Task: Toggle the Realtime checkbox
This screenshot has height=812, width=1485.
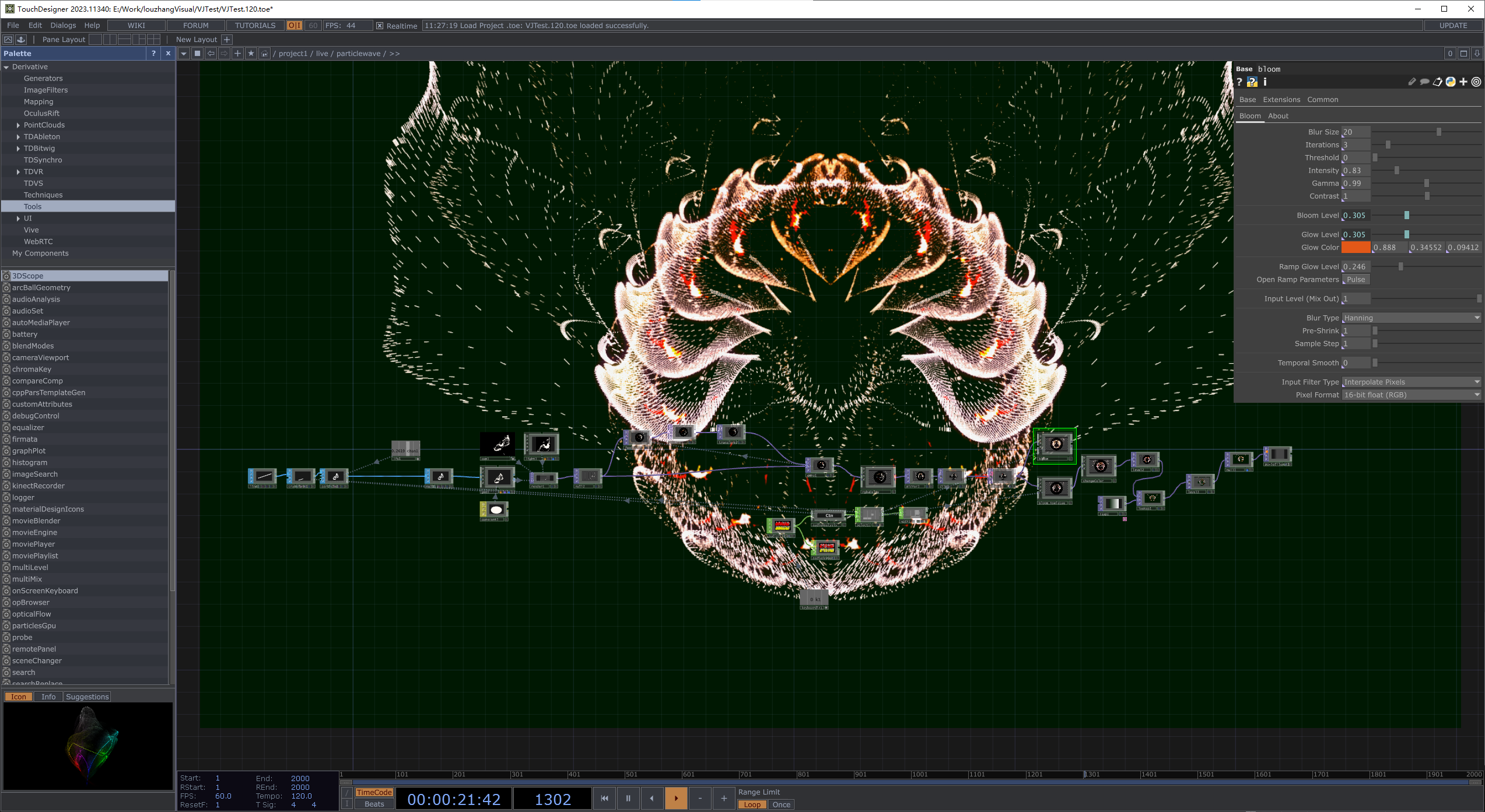Action: pyautogui.click(x=380, y=26)
